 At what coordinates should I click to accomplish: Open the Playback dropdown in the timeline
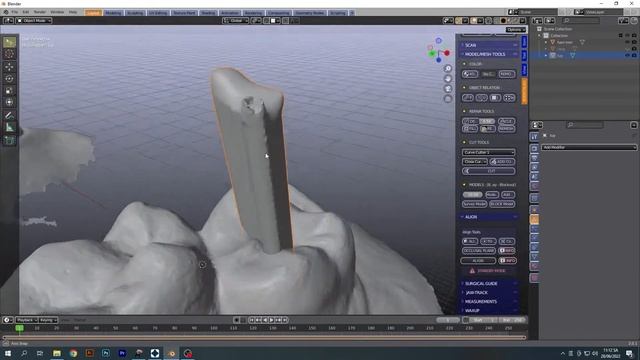click(x=27, y=320)
